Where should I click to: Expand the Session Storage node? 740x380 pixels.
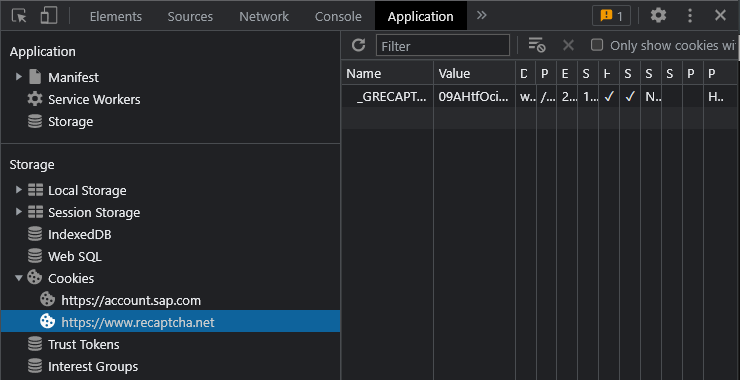[19, 212]
